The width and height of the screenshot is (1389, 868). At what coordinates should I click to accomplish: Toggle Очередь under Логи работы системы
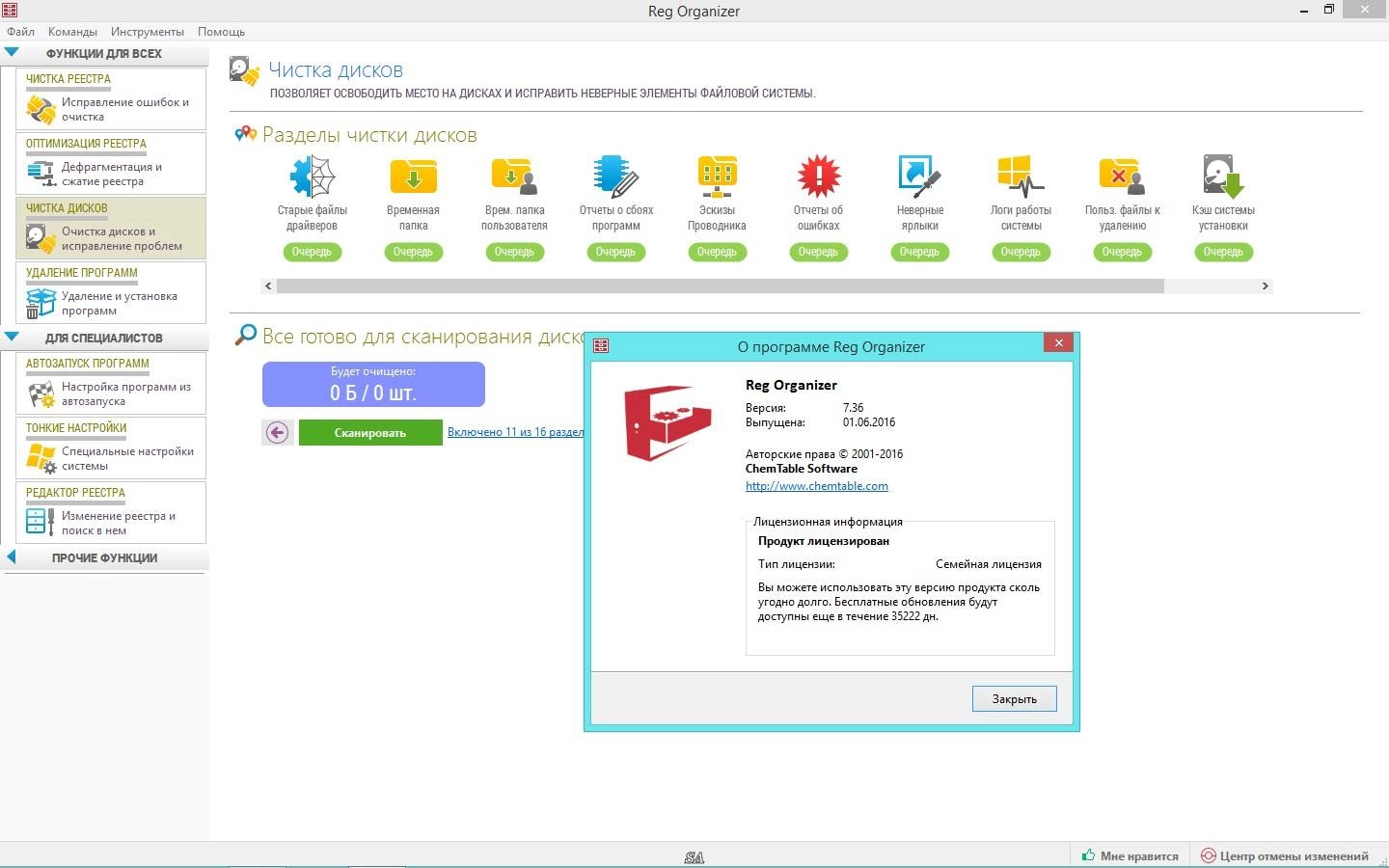point(1021,252)
